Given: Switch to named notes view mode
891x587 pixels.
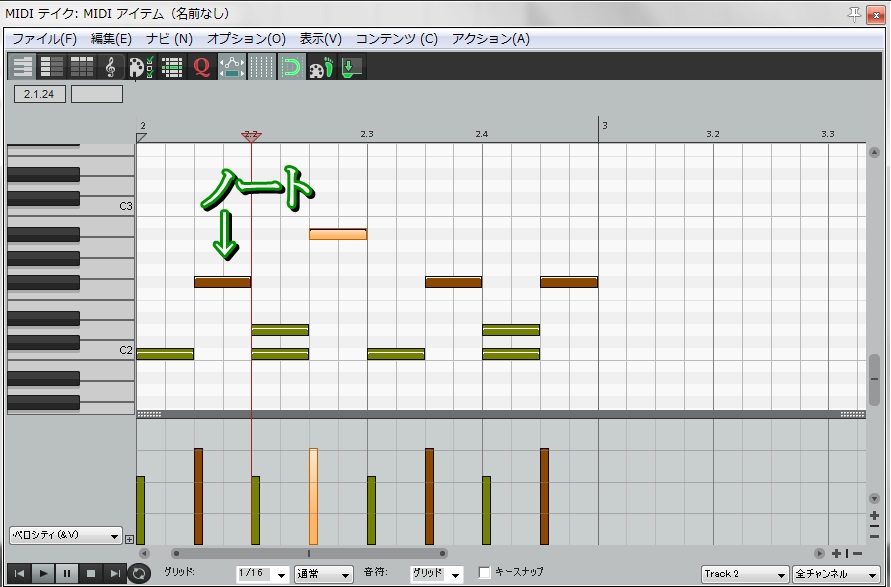Looking at the screenshot, I should coord(52,66).
